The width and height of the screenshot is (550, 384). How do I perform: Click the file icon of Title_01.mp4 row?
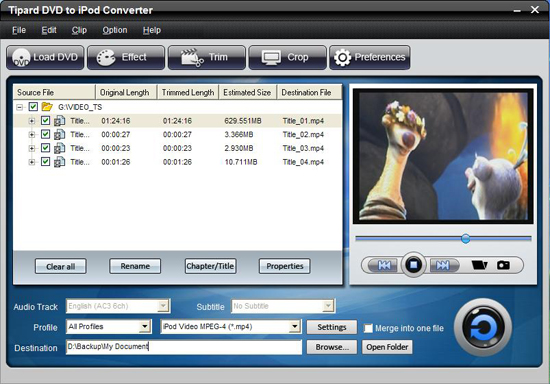point(59,121)
